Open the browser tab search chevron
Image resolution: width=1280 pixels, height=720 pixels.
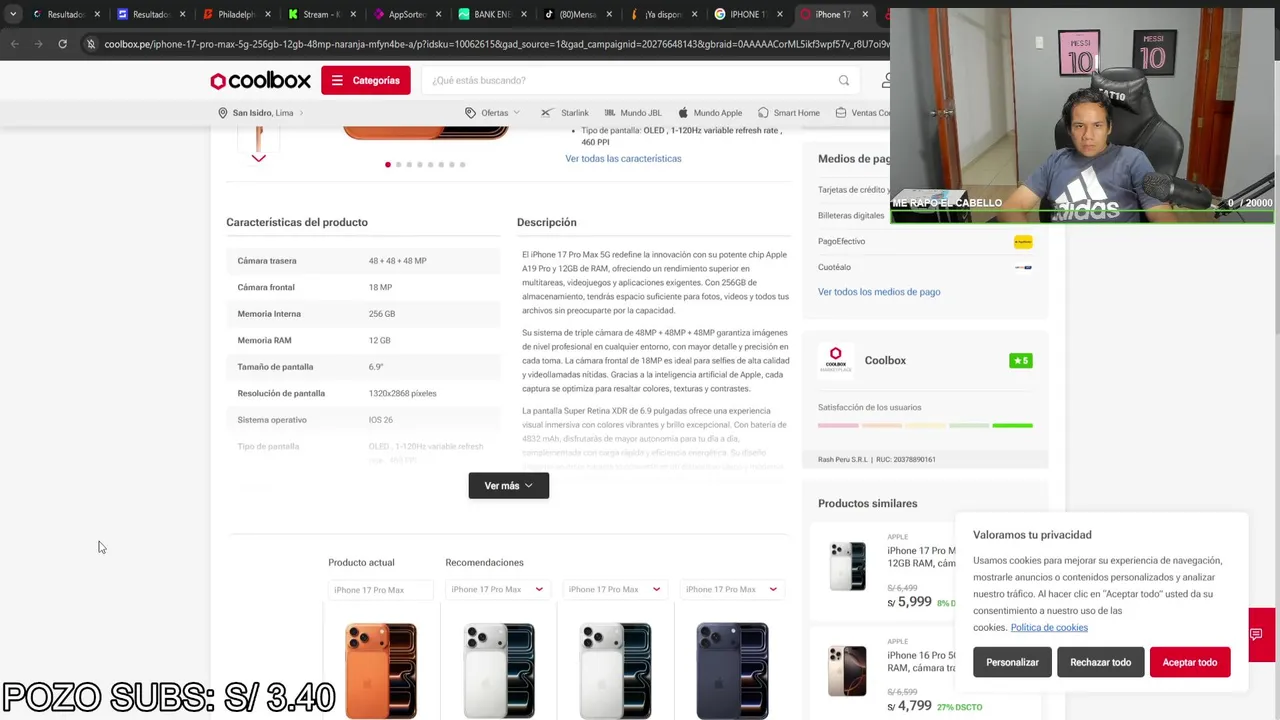pyautogui.click(x=12, y=15)
